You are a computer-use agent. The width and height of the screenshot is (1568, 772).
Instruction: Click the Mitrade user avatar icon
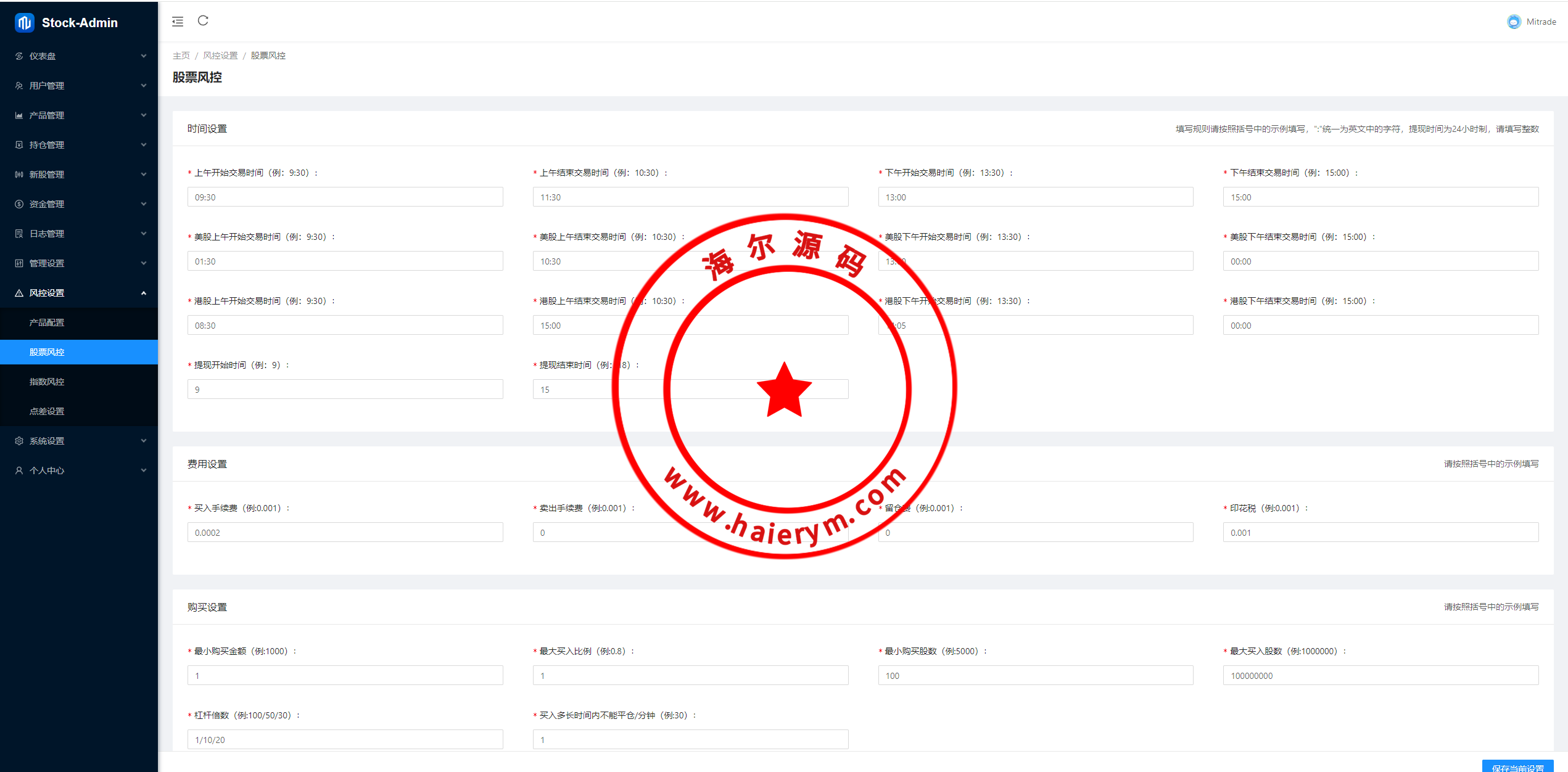pos(1514,22)
